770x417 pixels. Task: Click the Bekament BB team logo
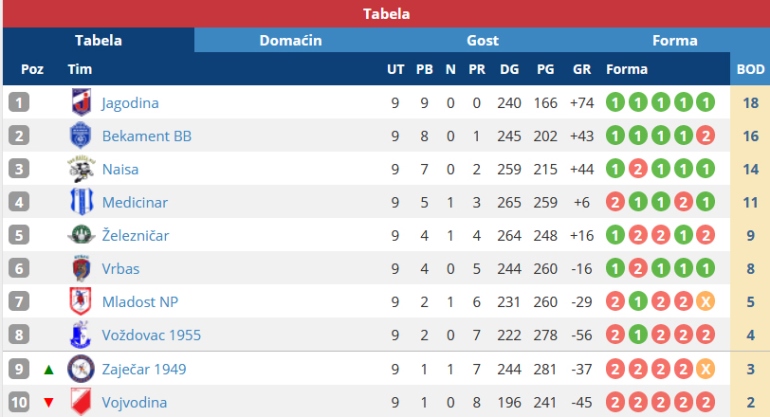[x=80, y=135]
